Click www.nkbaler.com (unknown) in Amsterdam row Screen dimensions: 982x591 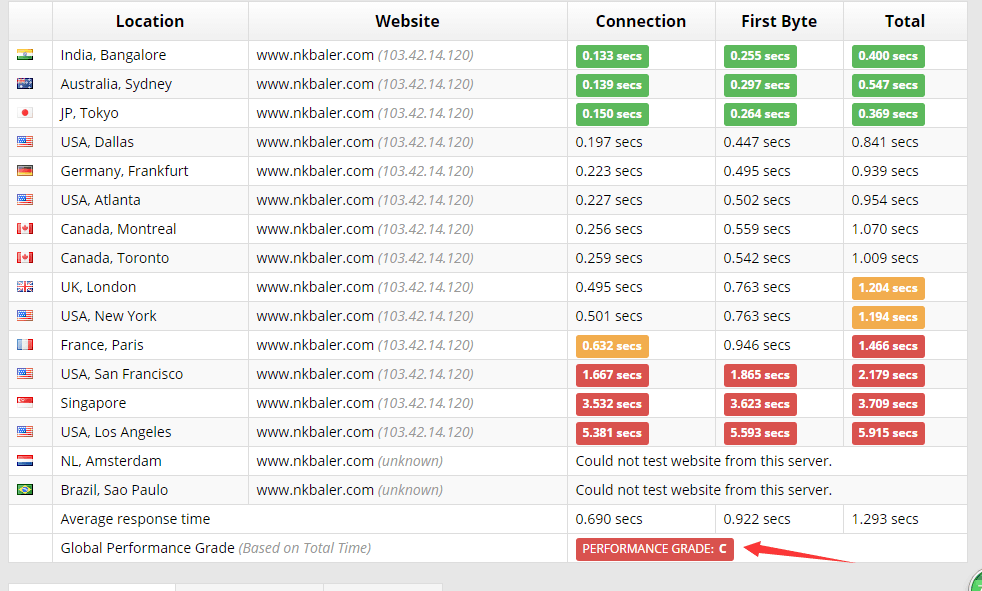tap(349, 461)
